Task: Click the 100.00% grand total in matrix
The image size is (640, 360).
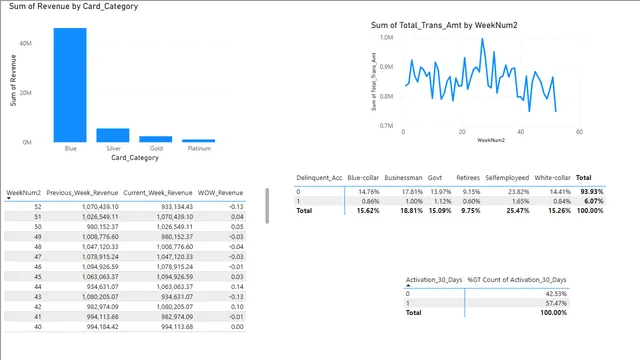Action: 590,211
